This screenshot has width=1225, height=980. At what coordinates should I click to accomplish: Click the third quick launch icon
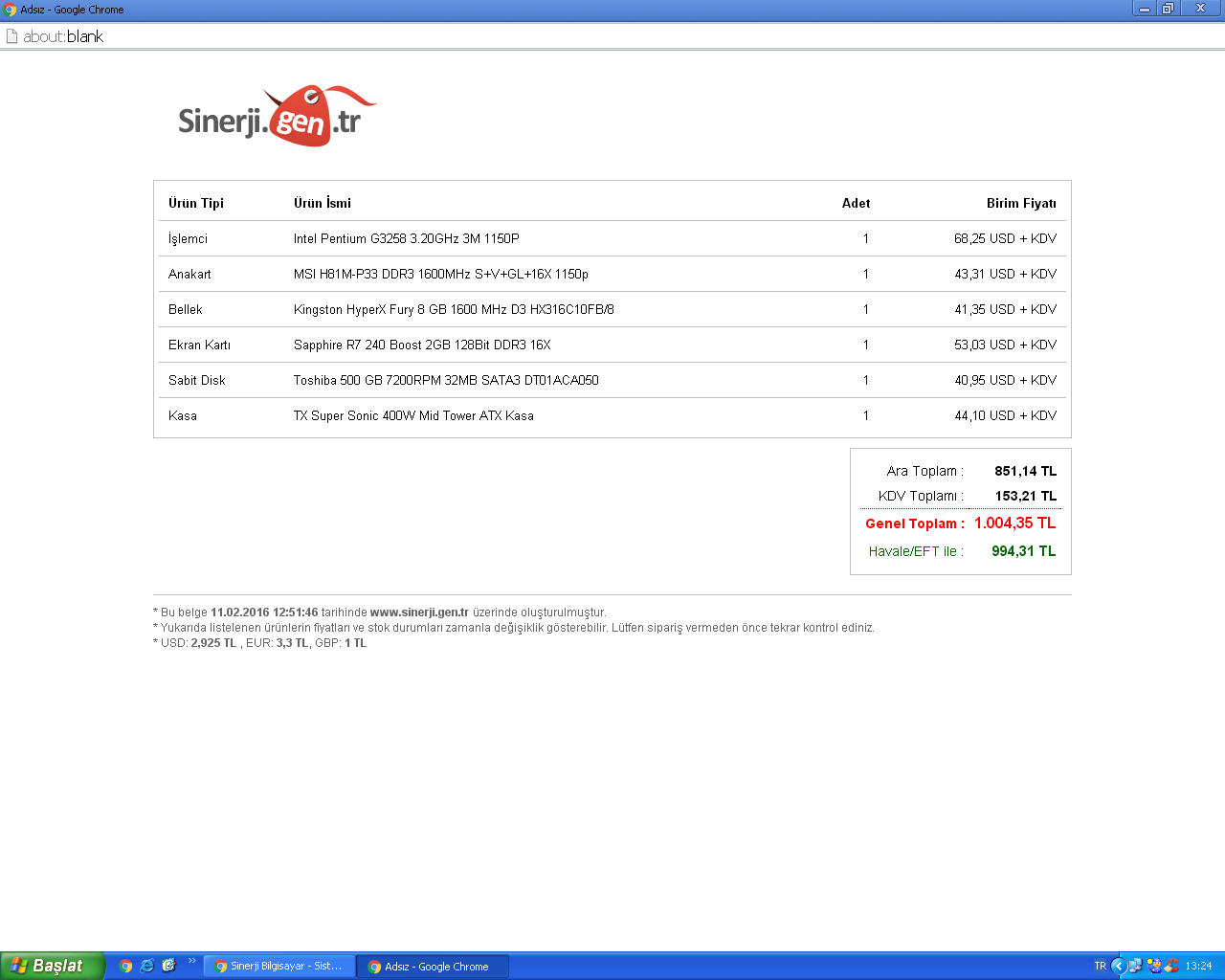[x=168, y=966]
